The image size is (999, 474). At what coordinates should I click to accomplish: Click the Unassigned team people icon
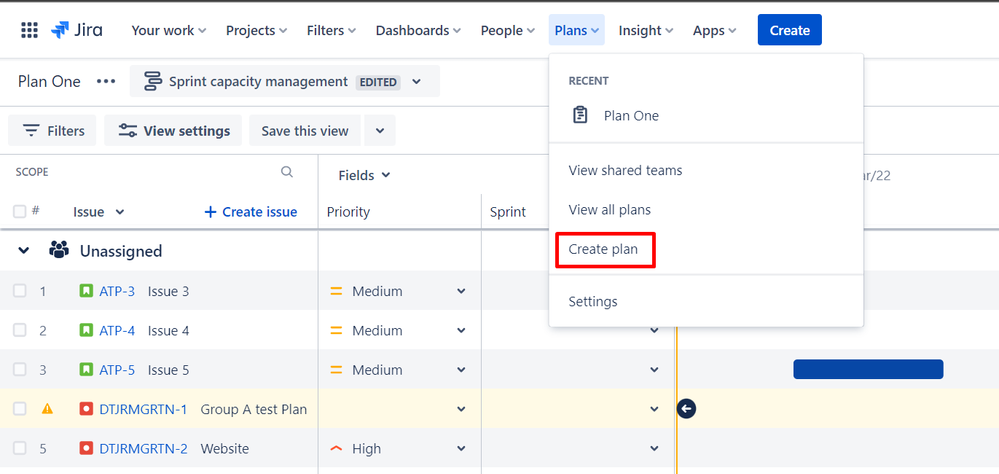point(59,251)
